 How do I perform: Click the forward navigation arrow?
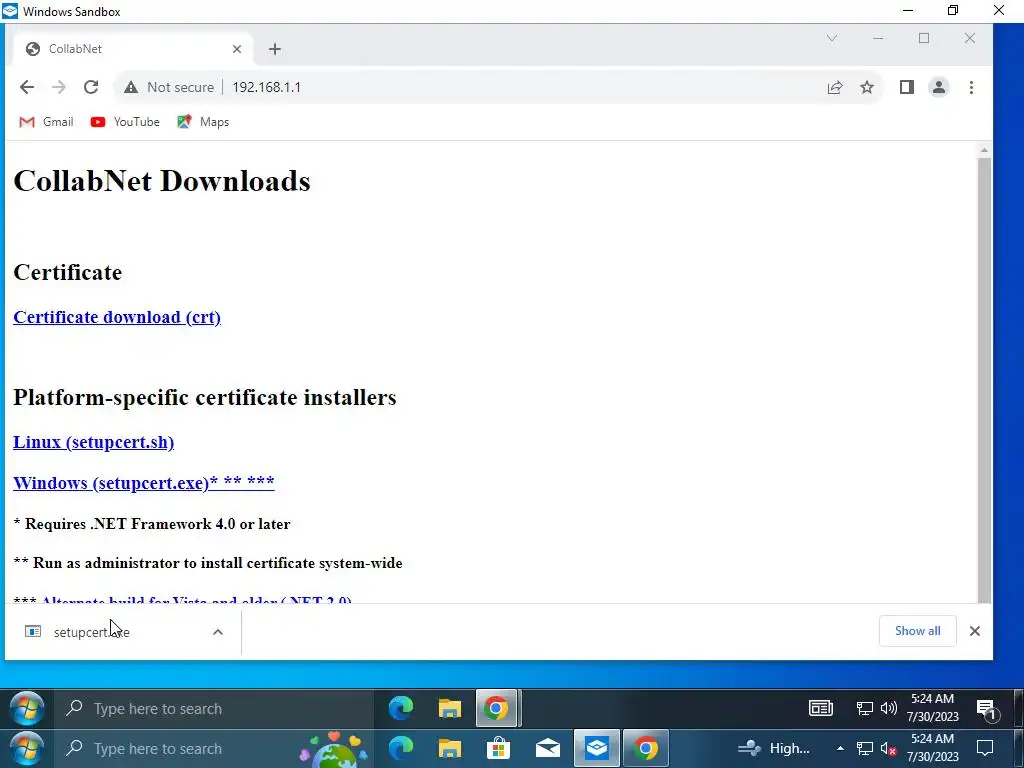(x=59, y=87)
